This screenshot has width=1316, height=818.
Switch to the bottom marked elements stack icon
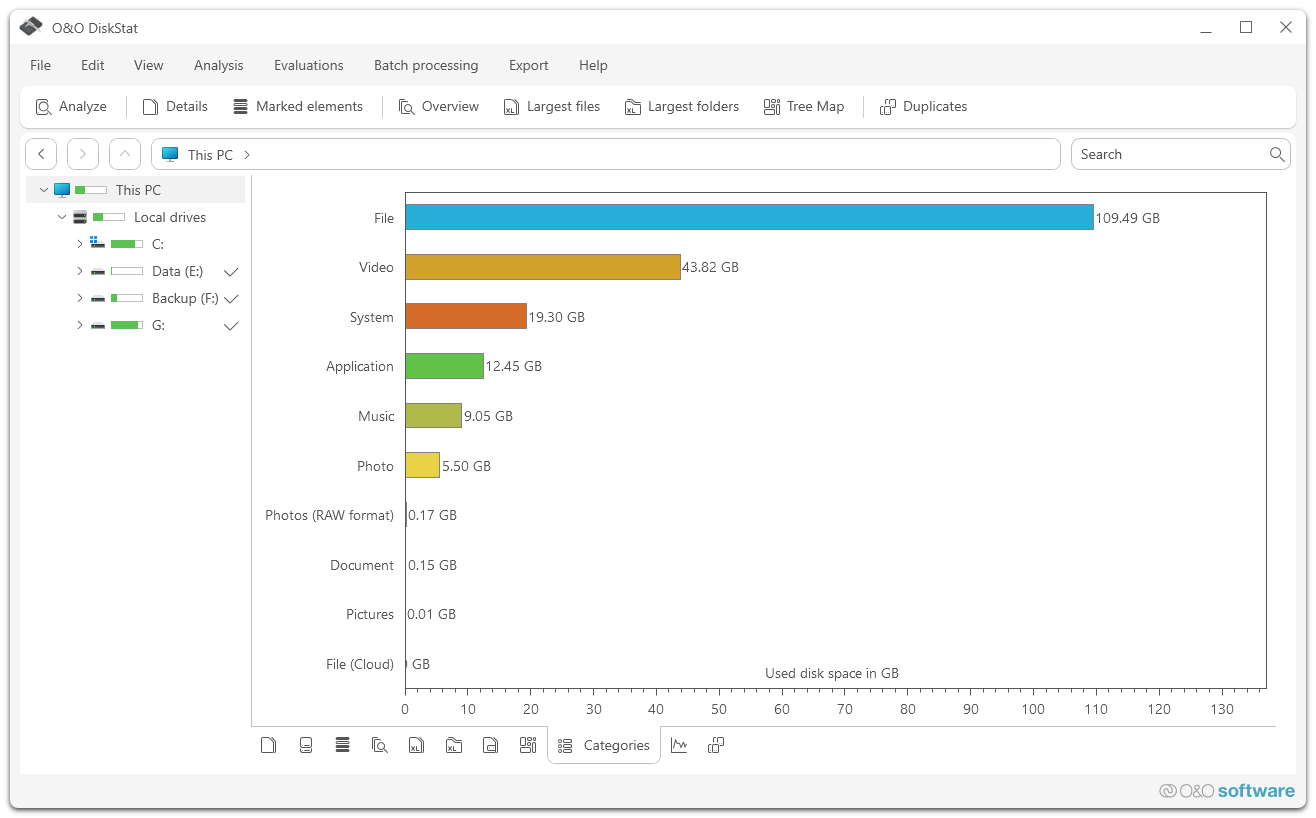(x=342, y=744)
